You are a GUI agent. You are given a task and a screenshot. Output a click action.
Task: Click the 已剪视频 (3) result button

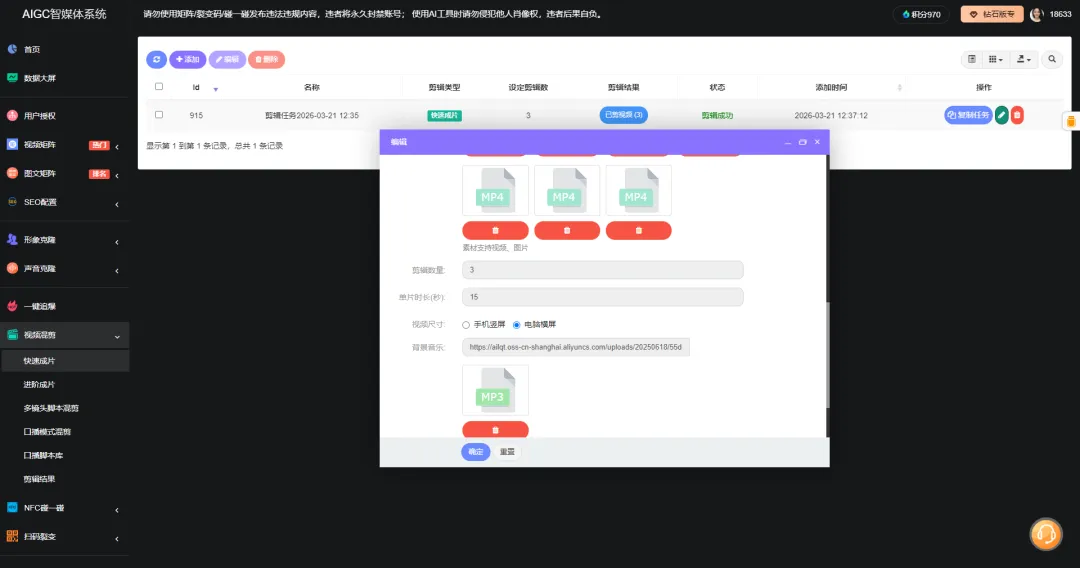623,115
